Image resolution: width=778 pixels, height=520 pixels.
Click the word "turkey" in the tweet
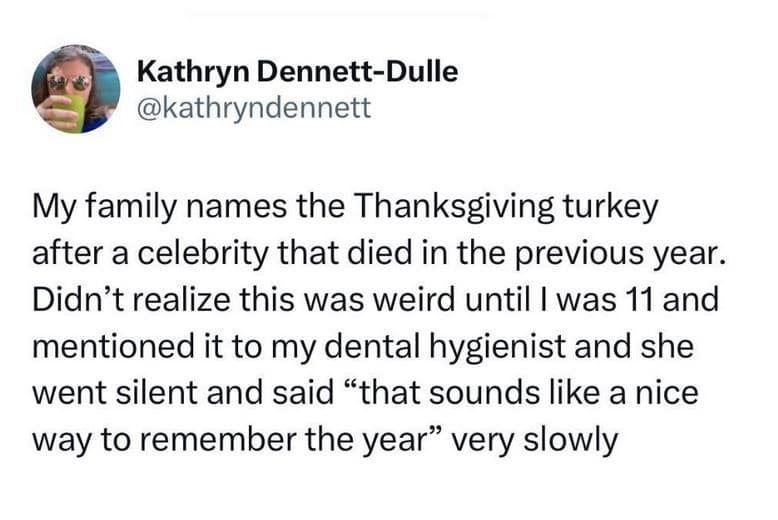point(612,209)
